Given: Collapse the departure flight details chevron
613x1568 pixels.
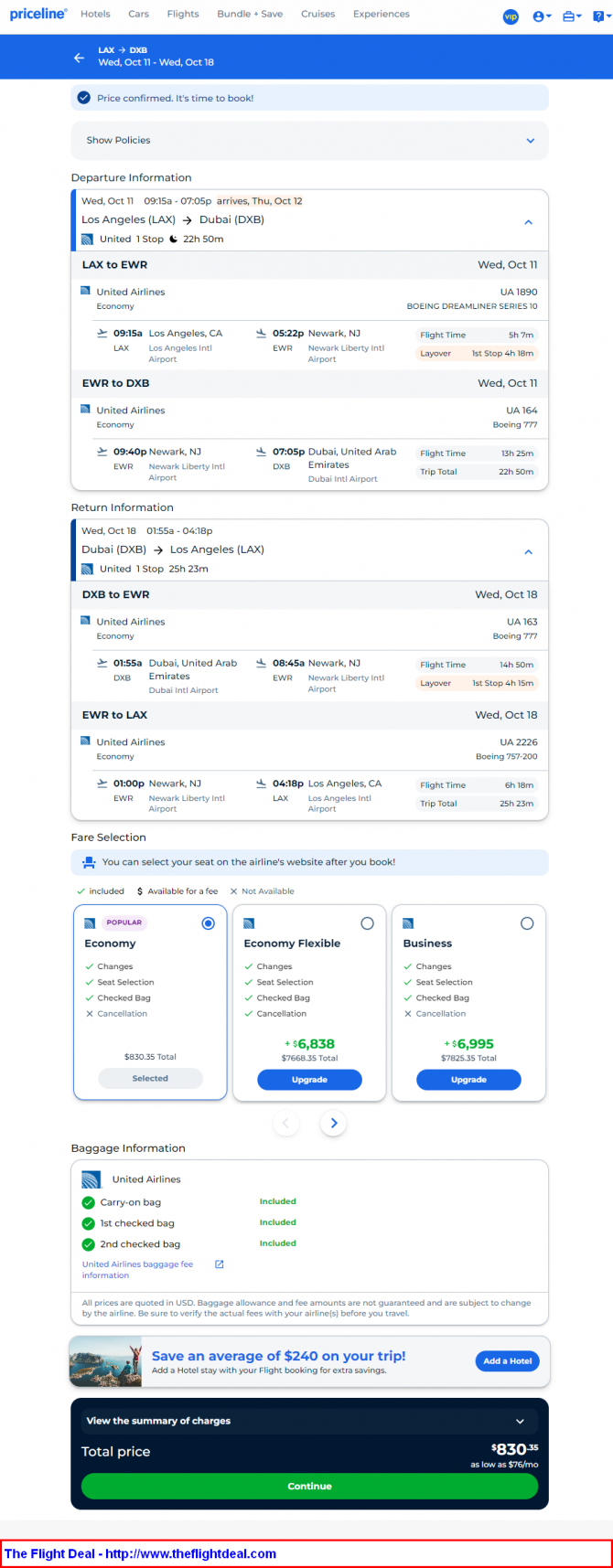Looking at the screenshot, I should pos(529,222).
